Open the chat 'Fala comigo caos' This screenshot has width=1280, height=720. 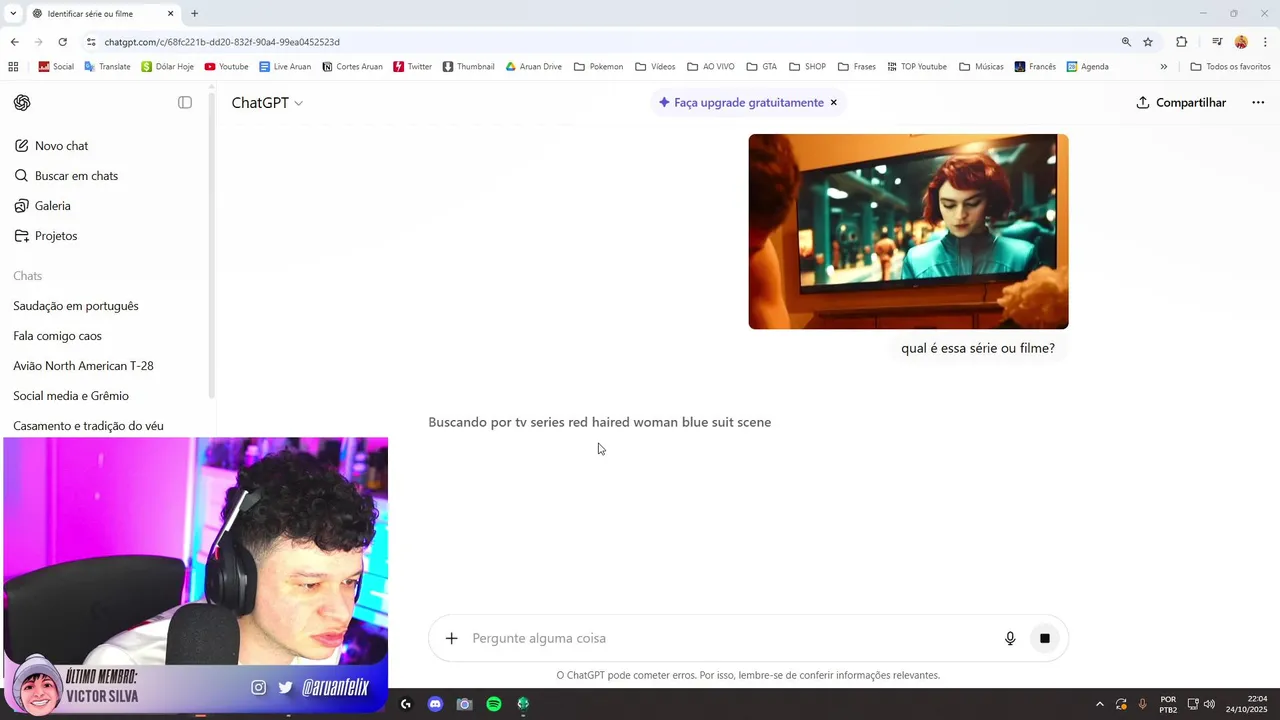tap(58, 336)
